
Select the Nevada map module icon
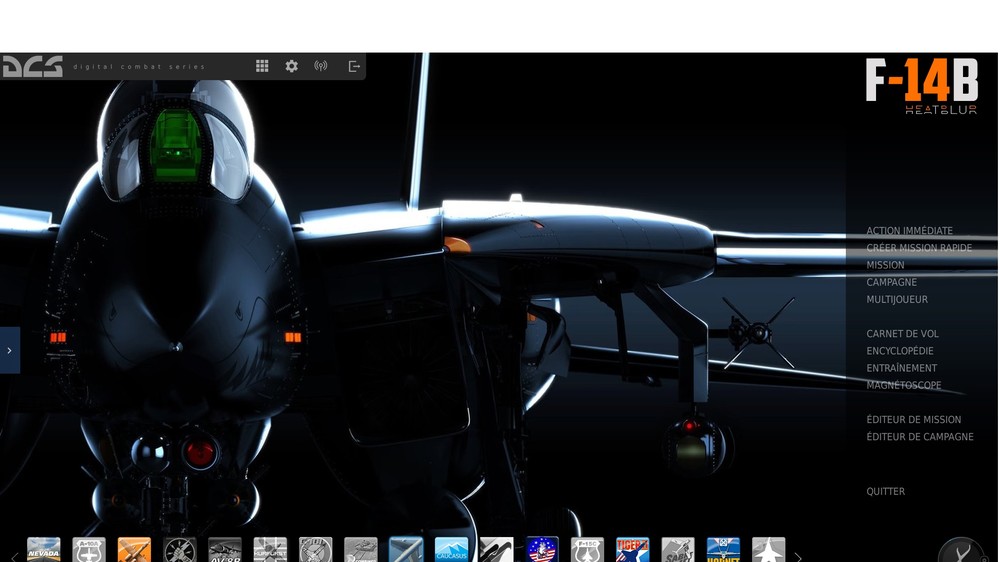point(43,549)
